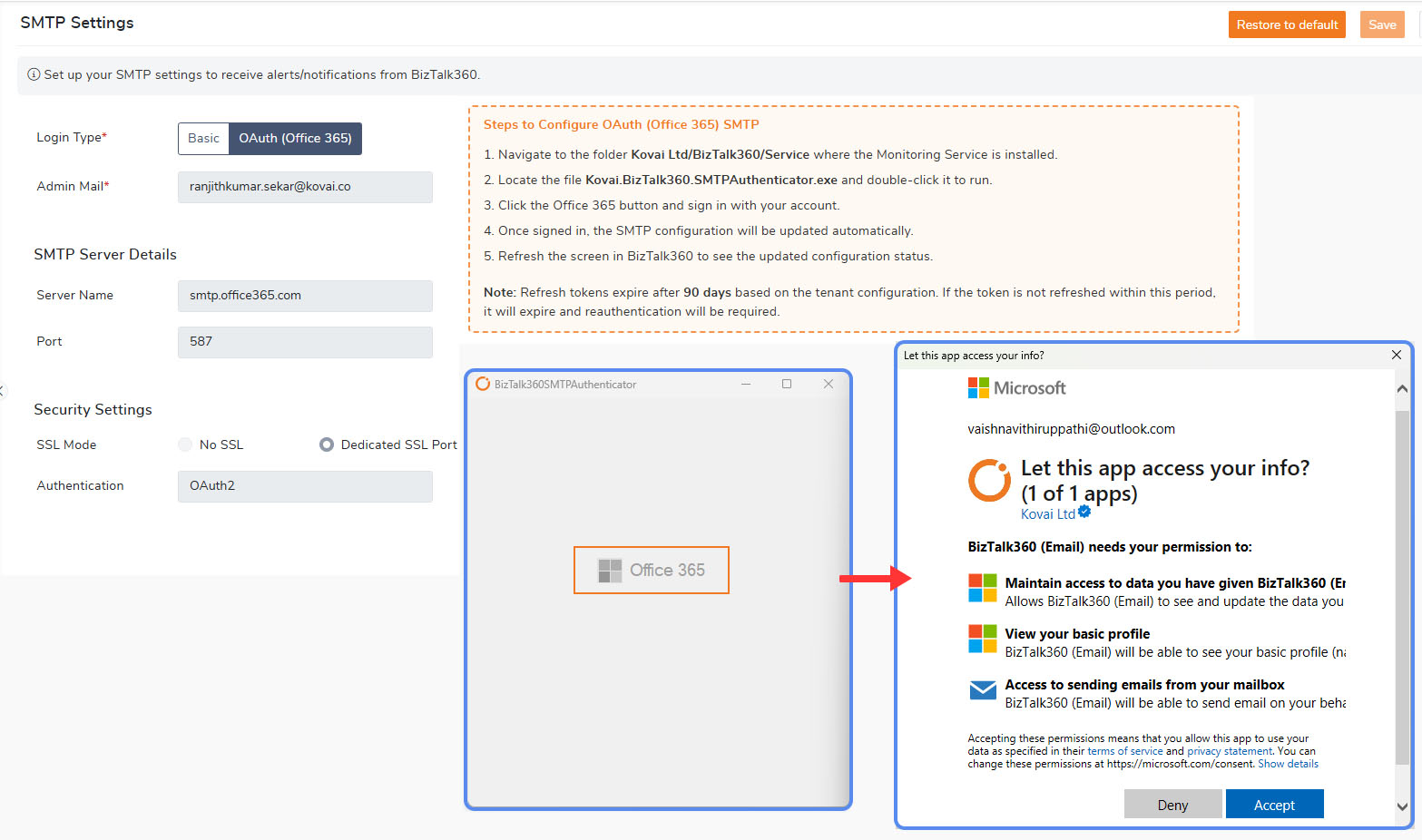Switch login type to Basic

[203, 139]
